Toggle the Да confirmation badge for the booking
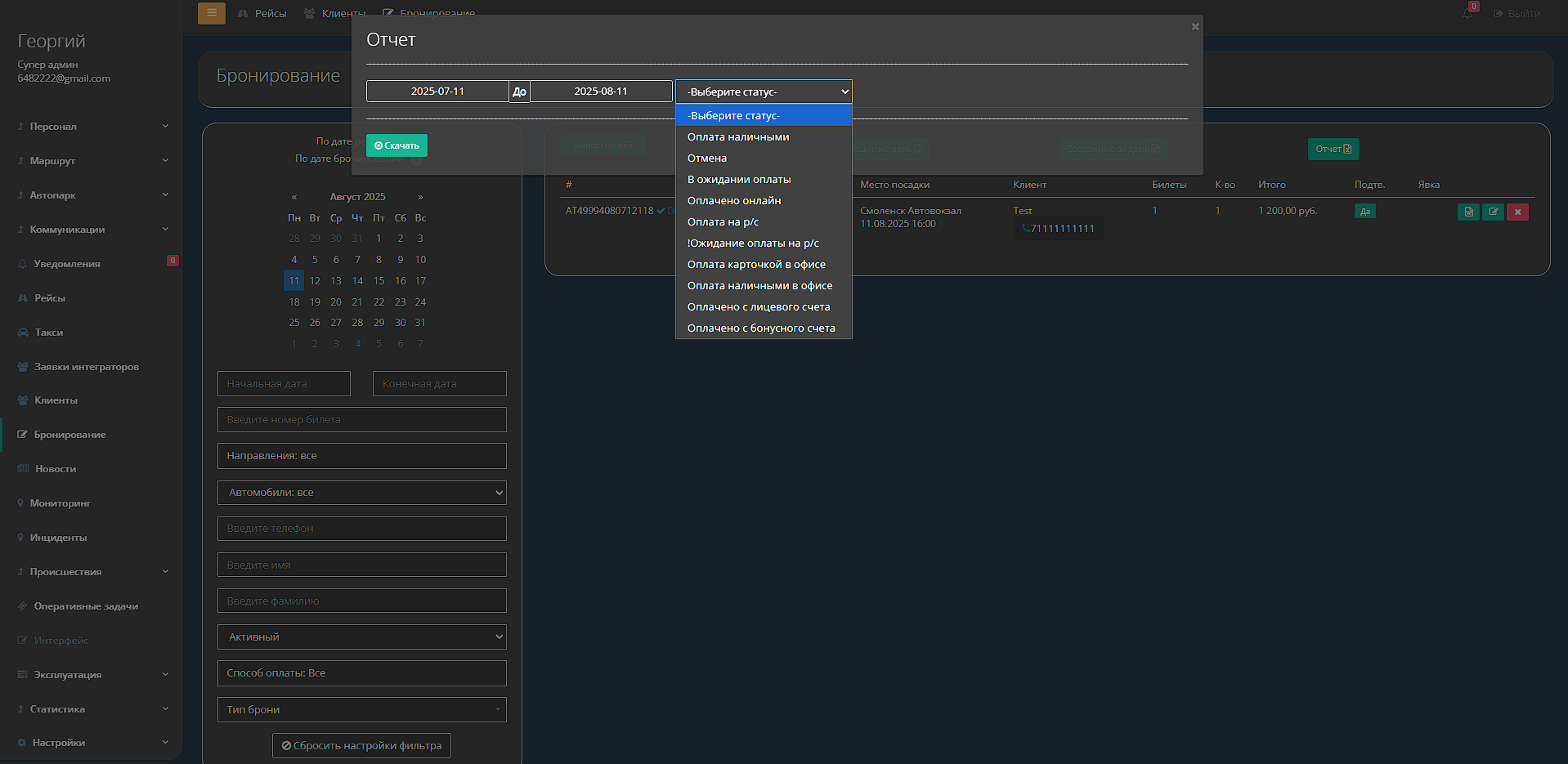Screen dimensions: 1568x764 tap(1364, 212)
